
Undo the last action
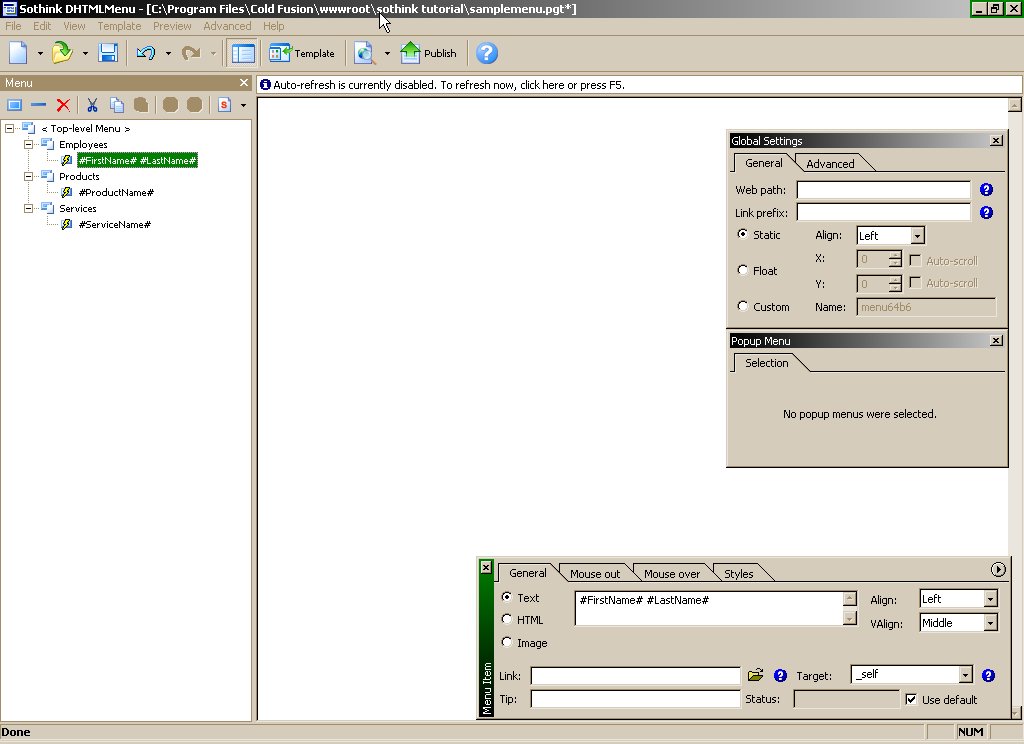tap(146, 53)
